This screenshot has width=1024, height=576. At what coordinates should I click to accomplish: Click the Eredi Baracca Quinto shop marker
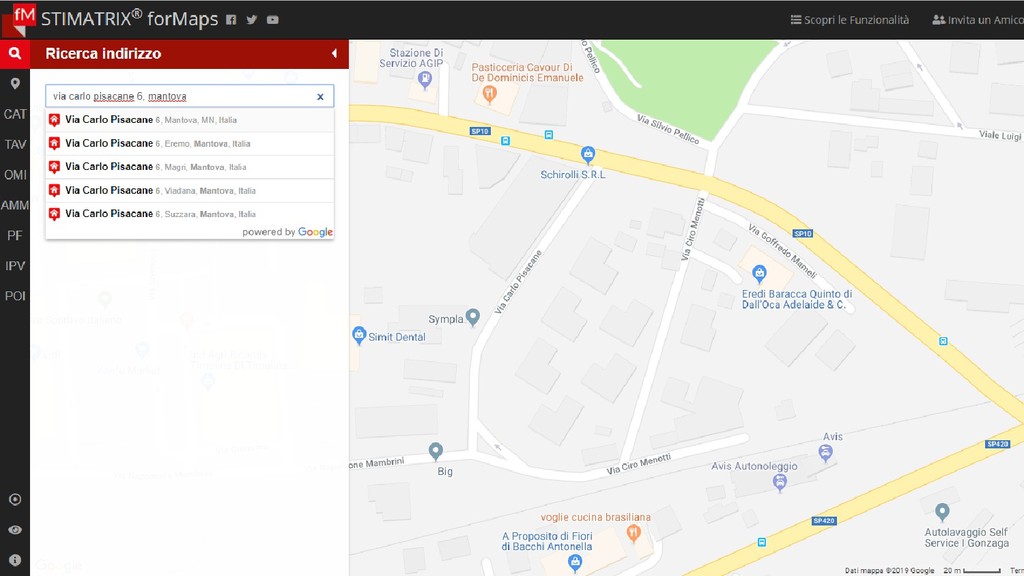click(x=759, y=273)
